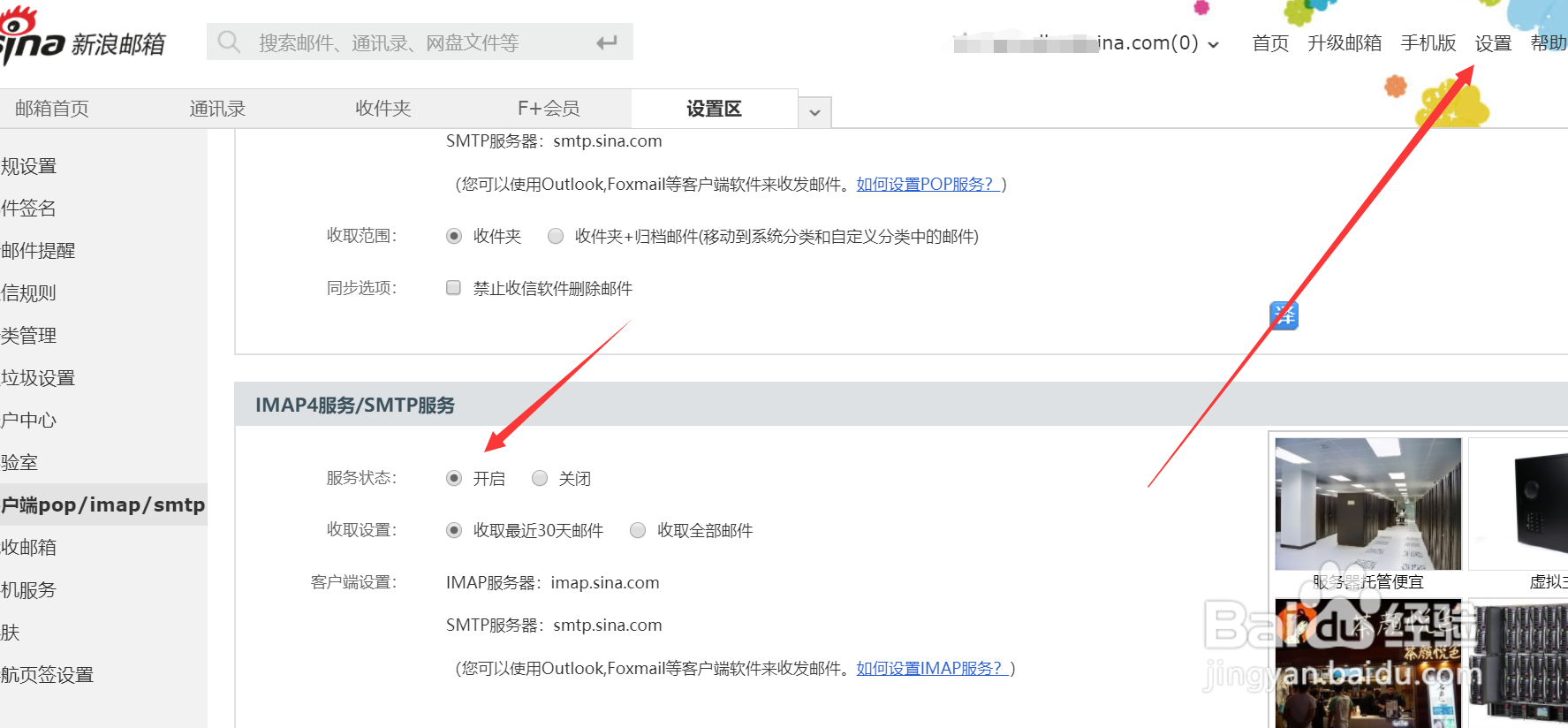Select the 设置区 tab
The width and height of the screenshot is (1568, 728).
pyautogui.click(x=714, y=109)
